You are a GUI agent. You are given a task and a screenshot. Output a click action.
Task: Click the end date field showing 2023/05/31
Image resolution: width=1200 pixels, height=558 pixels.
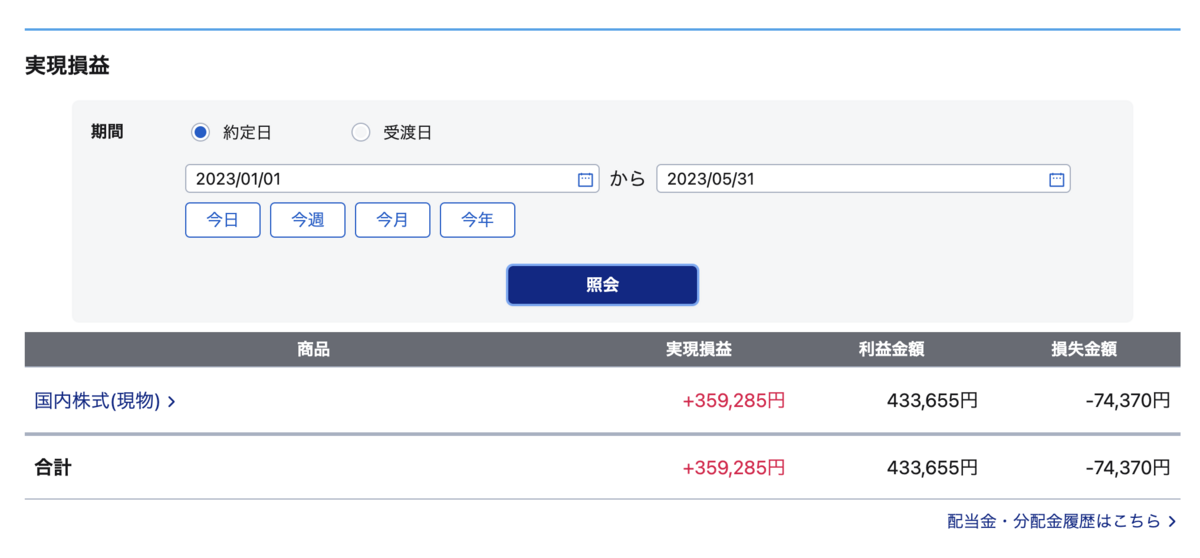(x=863, y=179)
